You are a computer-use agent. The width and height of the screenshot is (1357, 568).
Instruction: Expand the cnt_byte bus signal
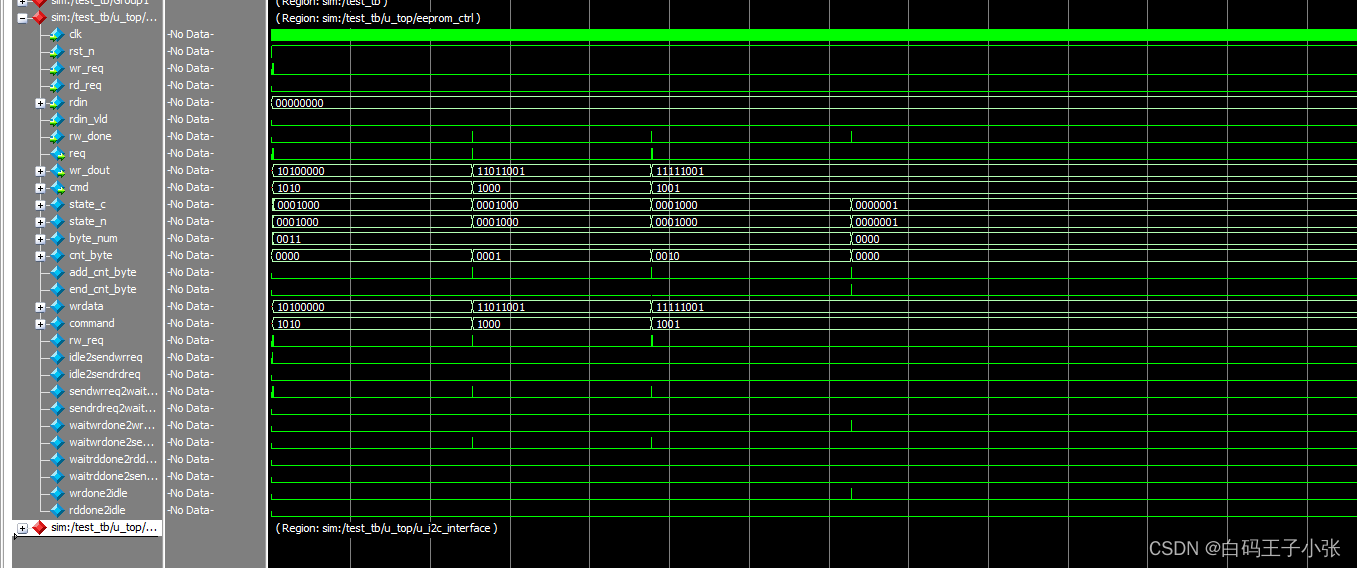[40, 255]
